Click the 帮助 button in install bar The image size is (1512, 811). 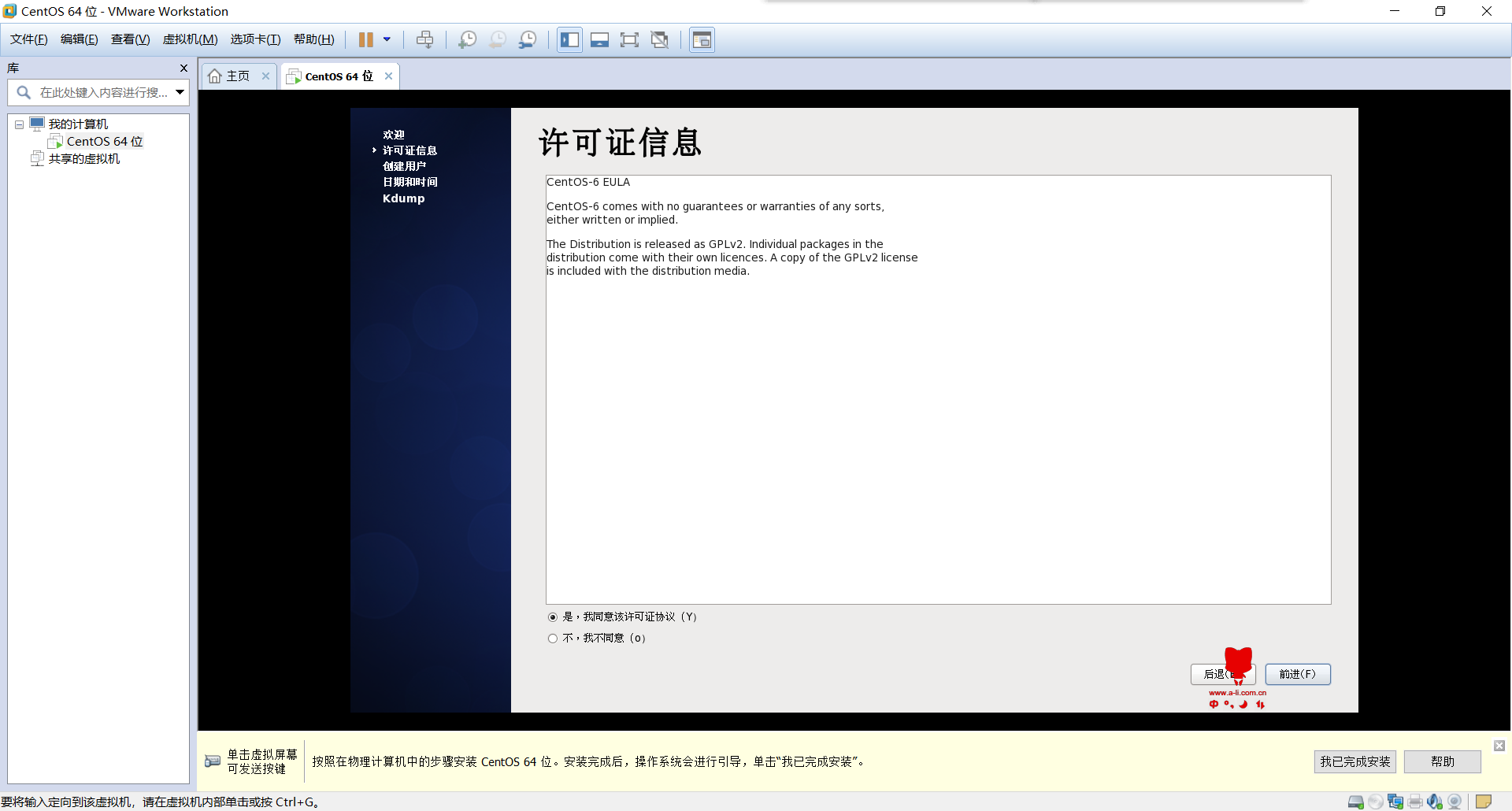(1443, 762)
